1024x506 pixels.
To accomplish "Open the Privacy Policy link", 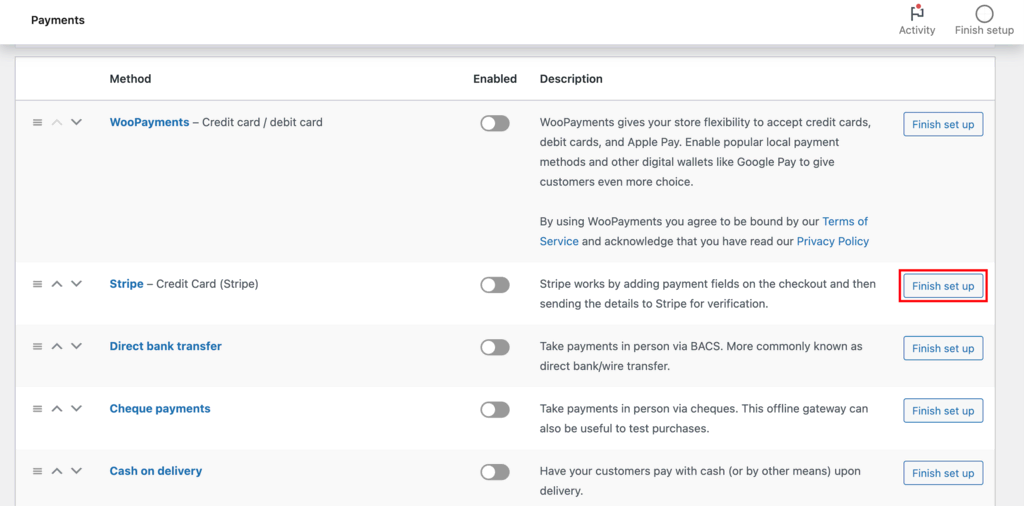I will pos(833,242).
